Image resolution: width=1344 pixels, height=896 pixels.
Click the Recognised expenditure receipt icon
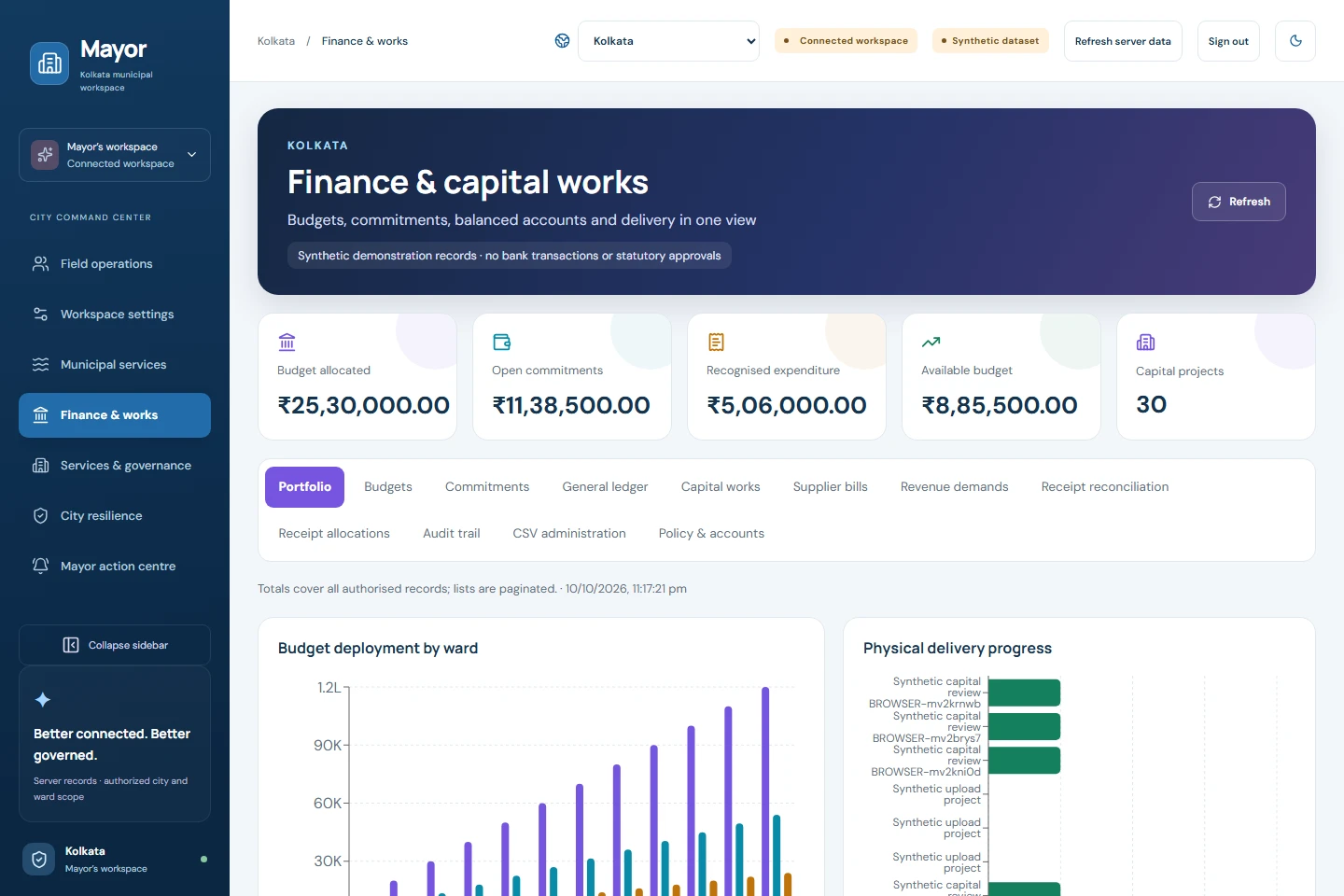coord(716,343)
